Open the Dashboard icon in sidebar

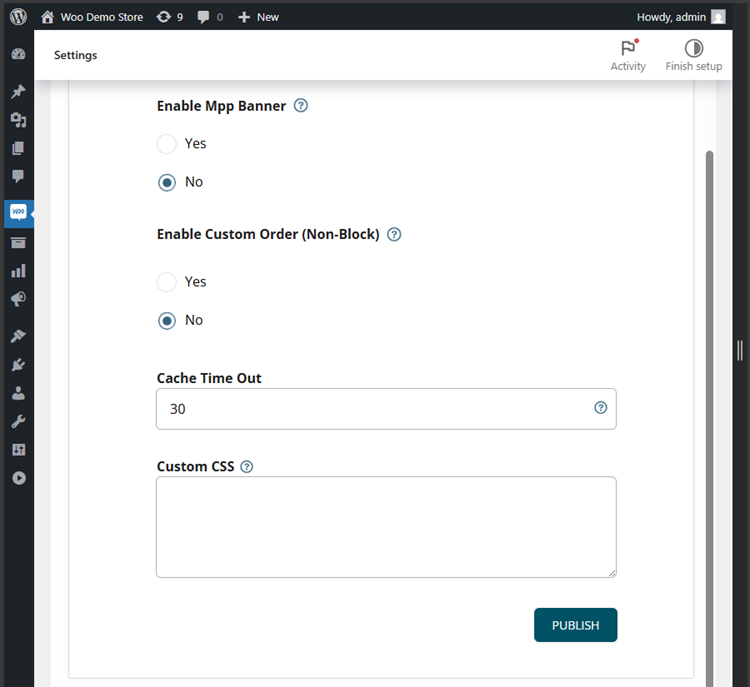pyautogui.click(x=18, y=54)
